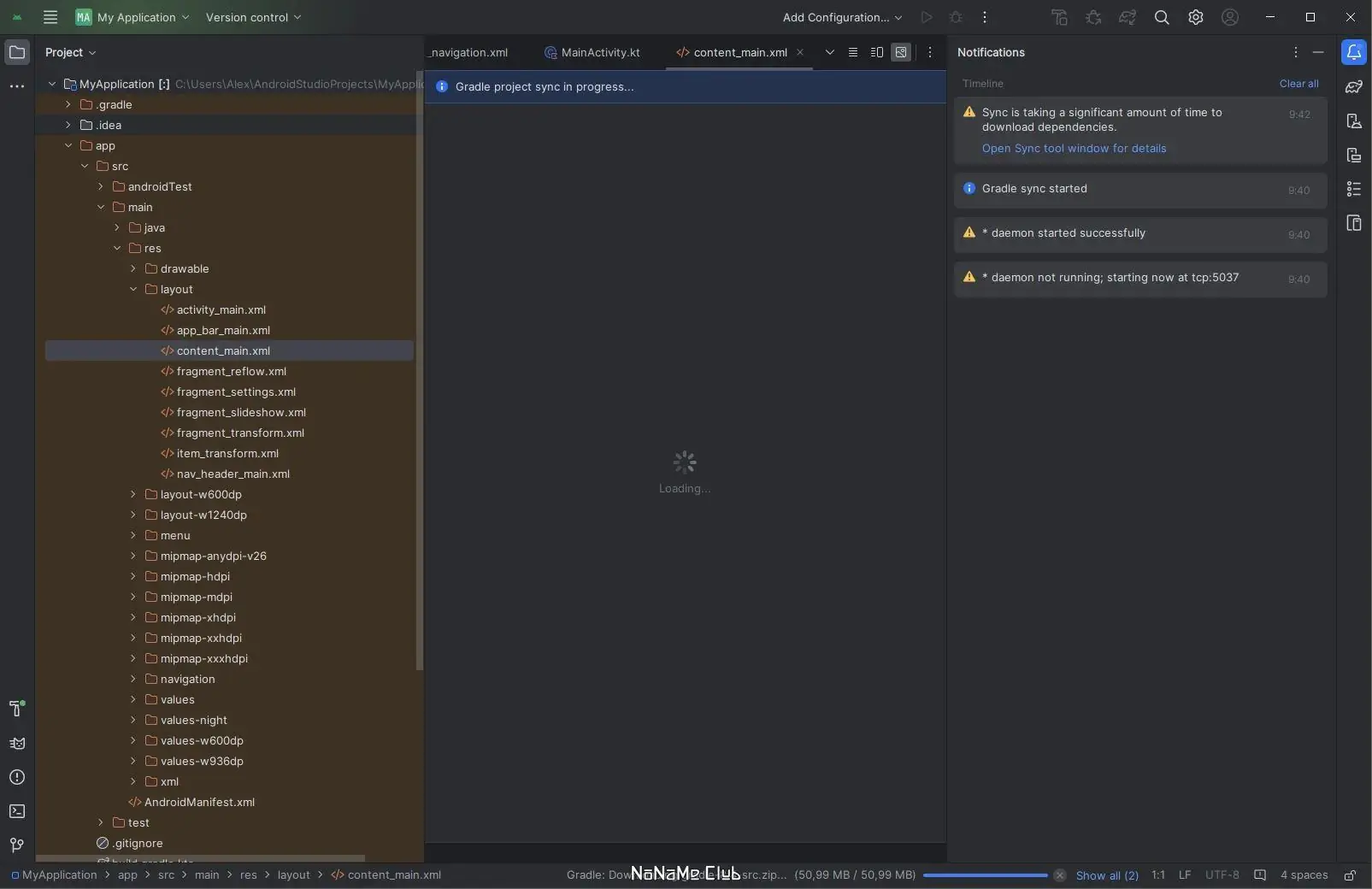Viewport: 1372px width, 889px height.
Task: Open the main hamburger menu
Action: tap(50, 17)
